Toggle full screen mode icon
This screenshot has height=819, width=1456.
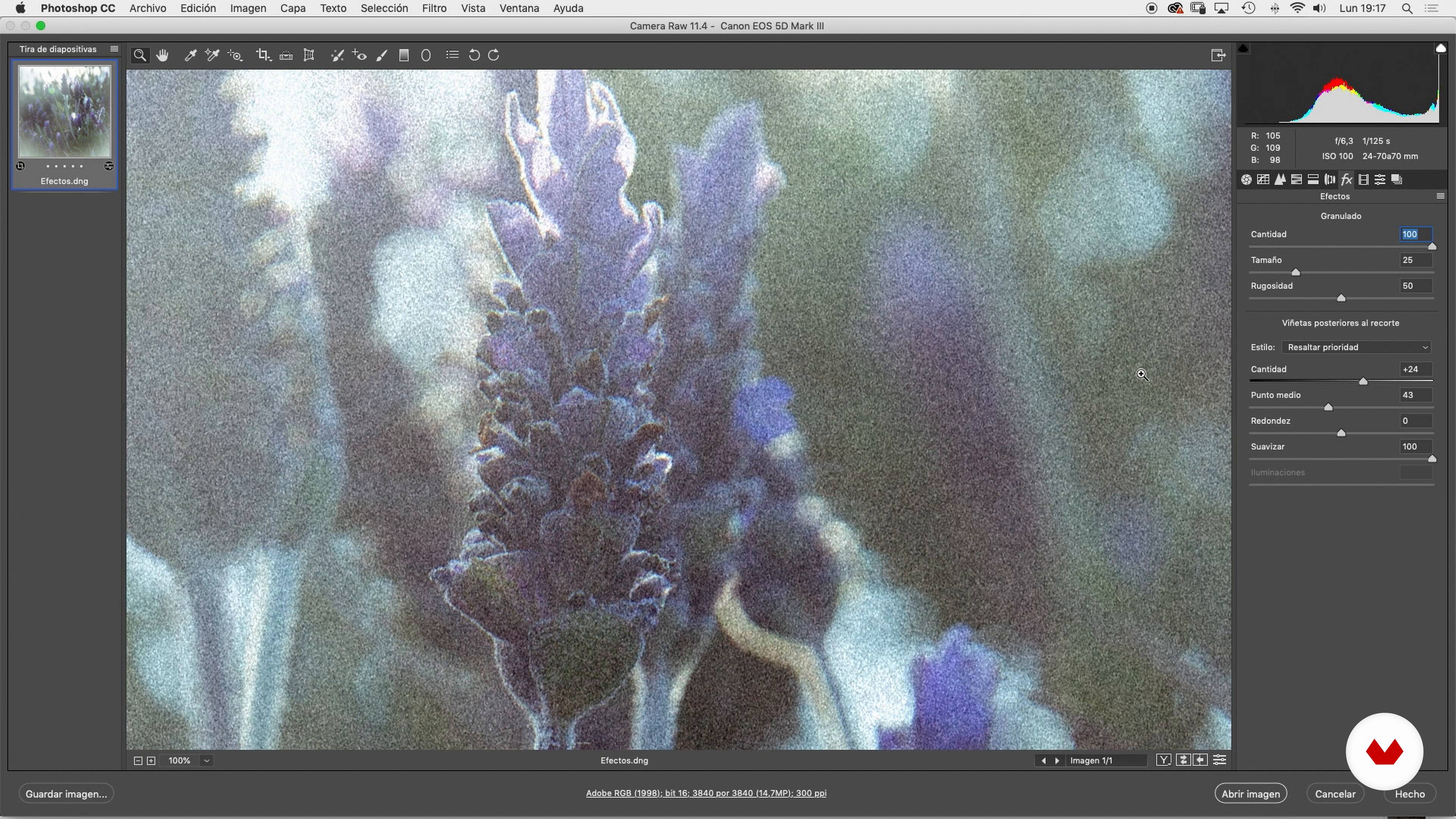coord(1218,55)
